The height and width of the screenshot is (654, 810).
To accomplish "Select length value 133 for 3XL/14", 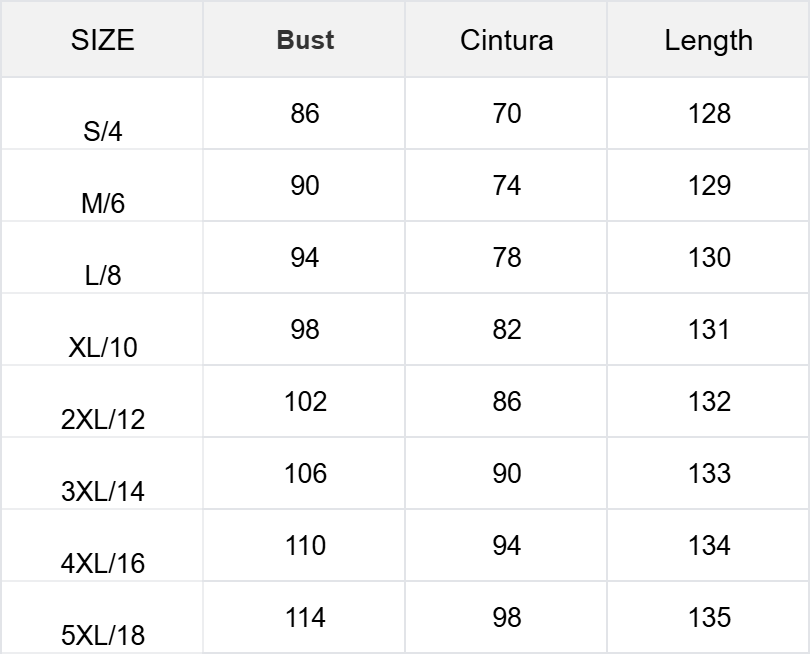I will tap(708, 473).
